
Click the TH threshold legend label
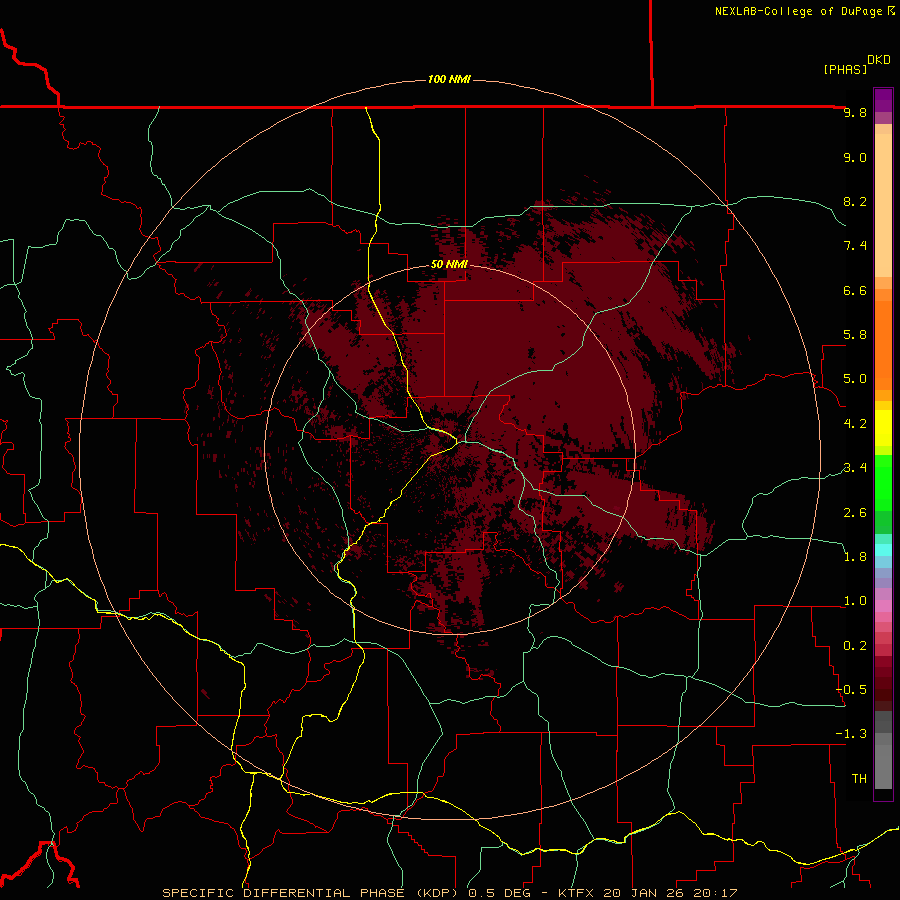coord(859,778)
